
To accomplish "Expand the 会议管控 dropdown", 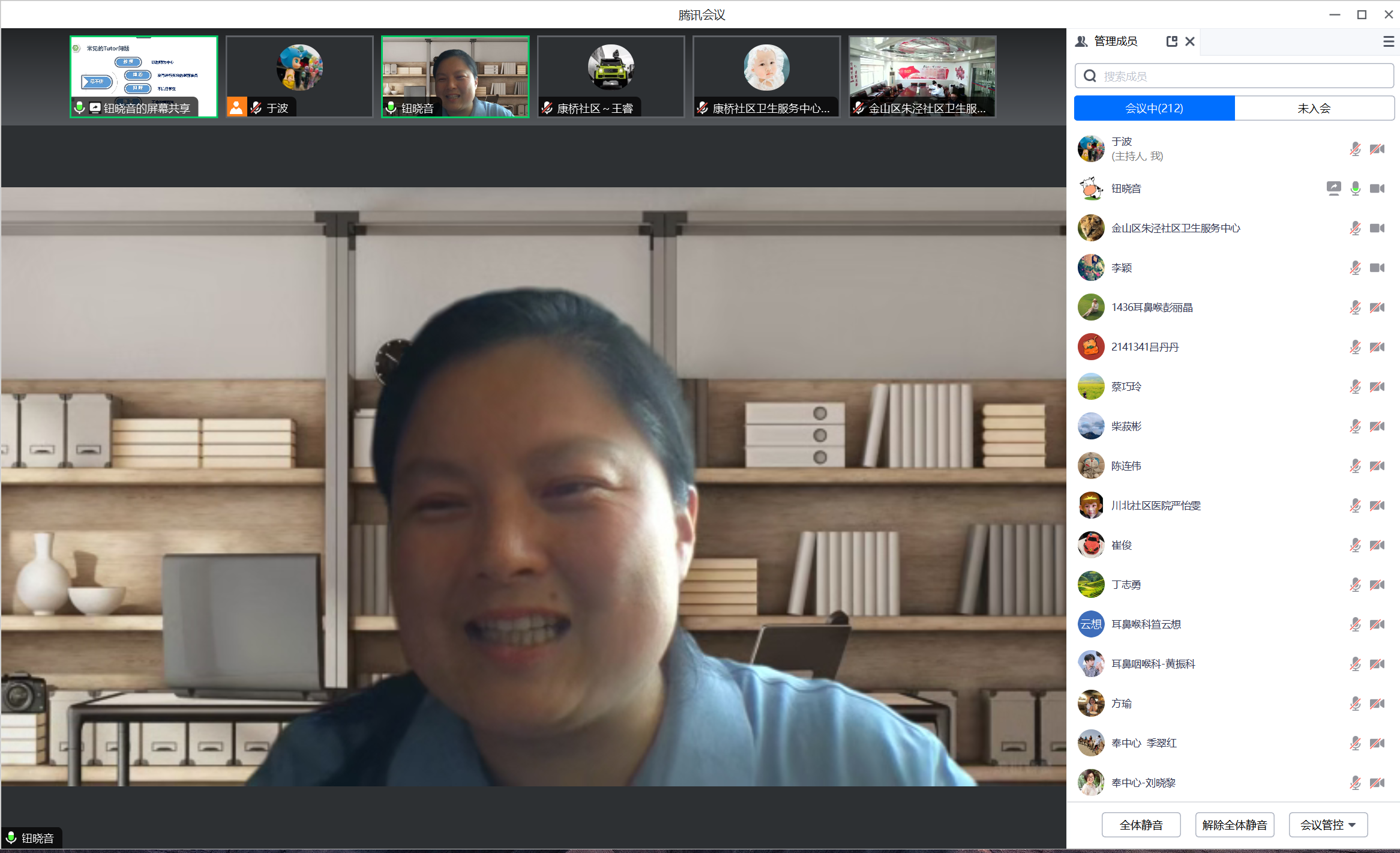I will coord(1328,825).
